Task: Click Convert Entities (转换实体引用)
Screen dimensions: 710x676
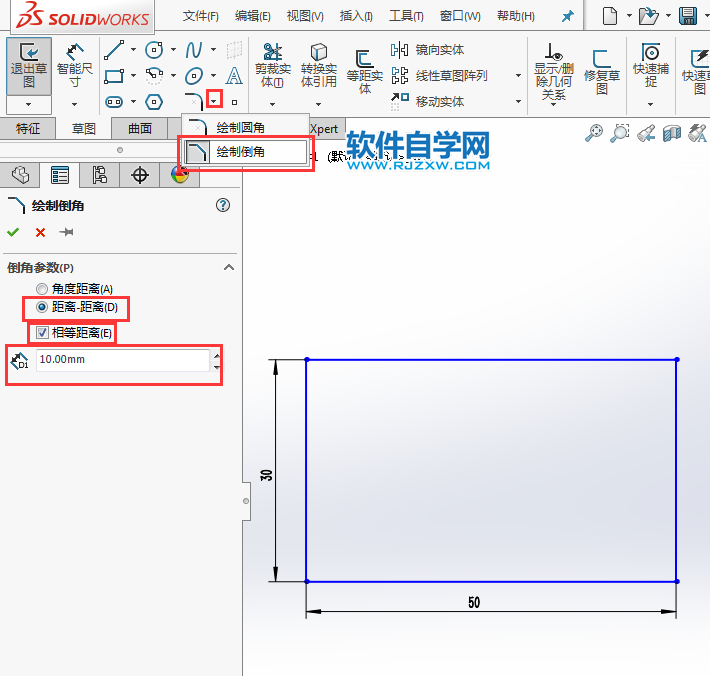Action: click(319, 66)
